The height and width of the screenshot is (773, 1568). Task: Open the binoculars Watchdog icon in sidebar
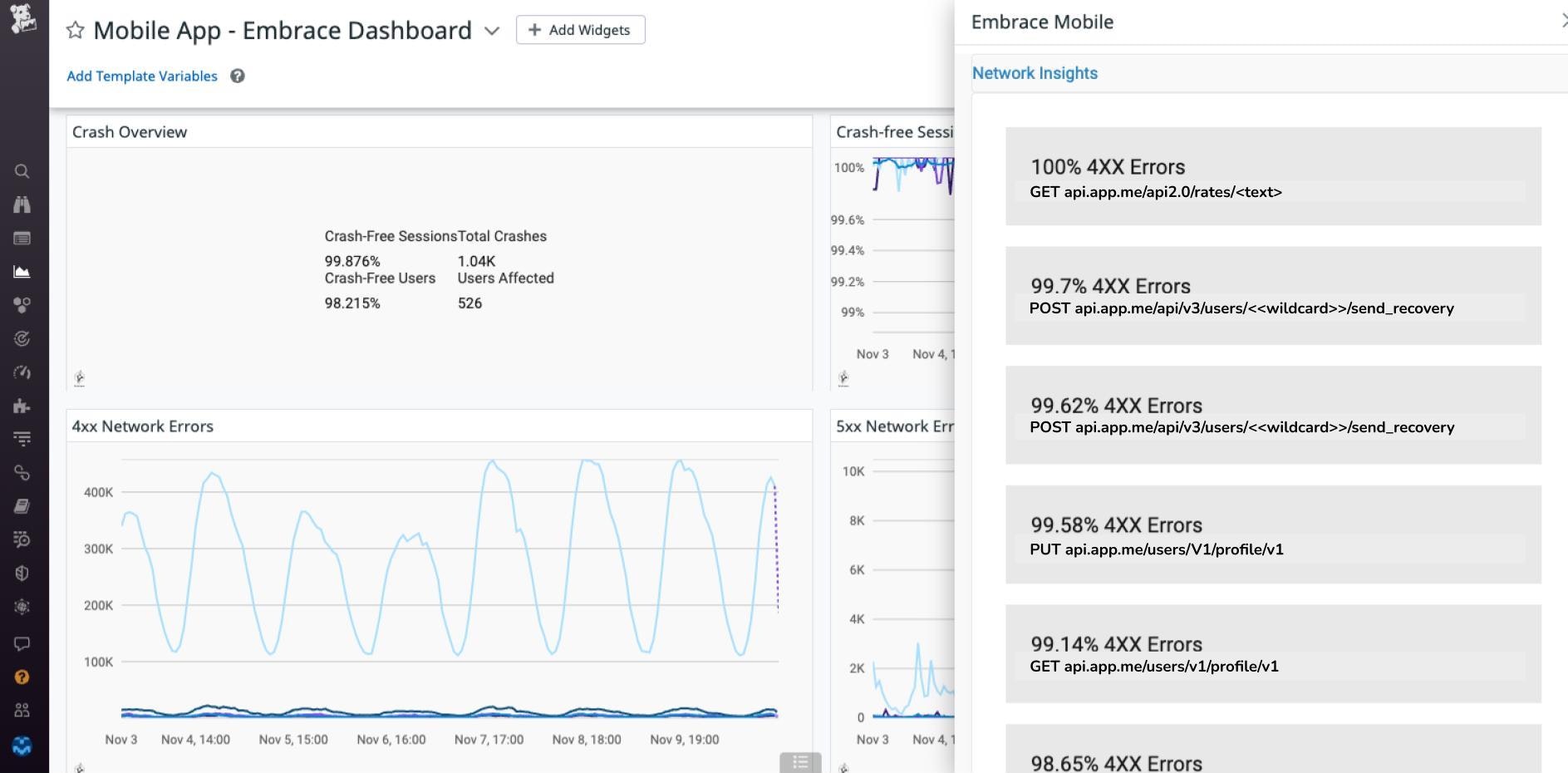click(22, 204)
